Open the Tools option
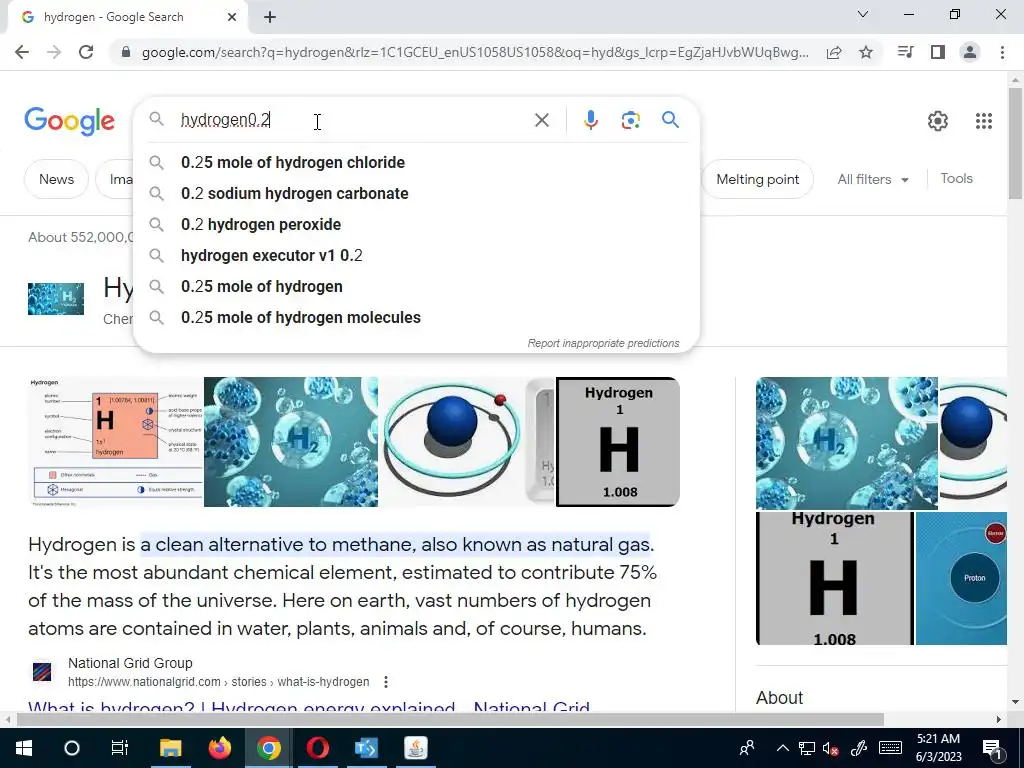Screen dimensions: 1024x768 tap(956, 178)
